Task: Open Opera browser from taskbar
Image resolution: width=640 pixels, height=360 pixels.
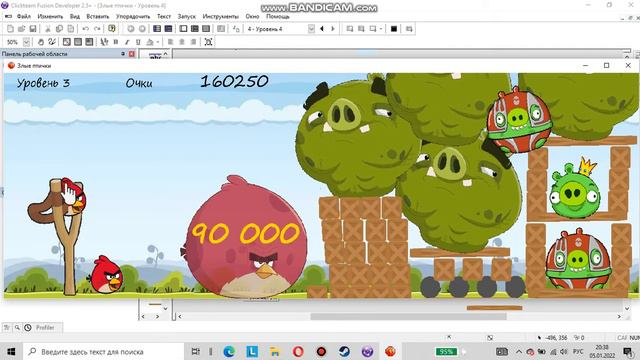Action: point(298,351)
